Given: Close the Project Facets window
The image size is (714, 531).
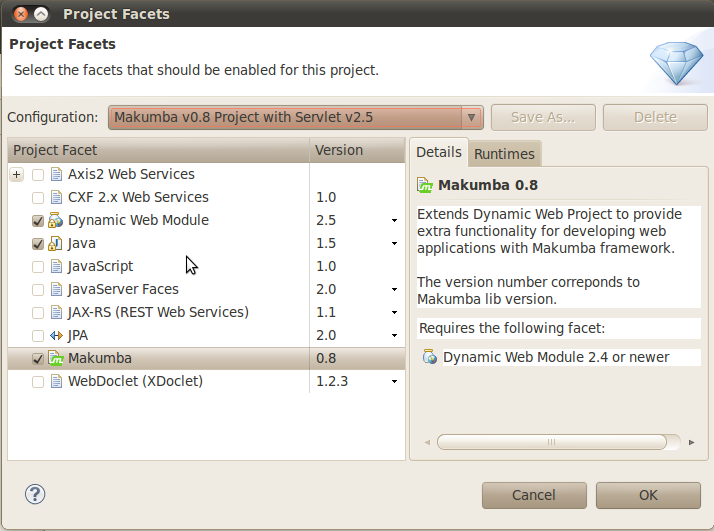Looking at the screenshot, I should (x=20, y=14).
